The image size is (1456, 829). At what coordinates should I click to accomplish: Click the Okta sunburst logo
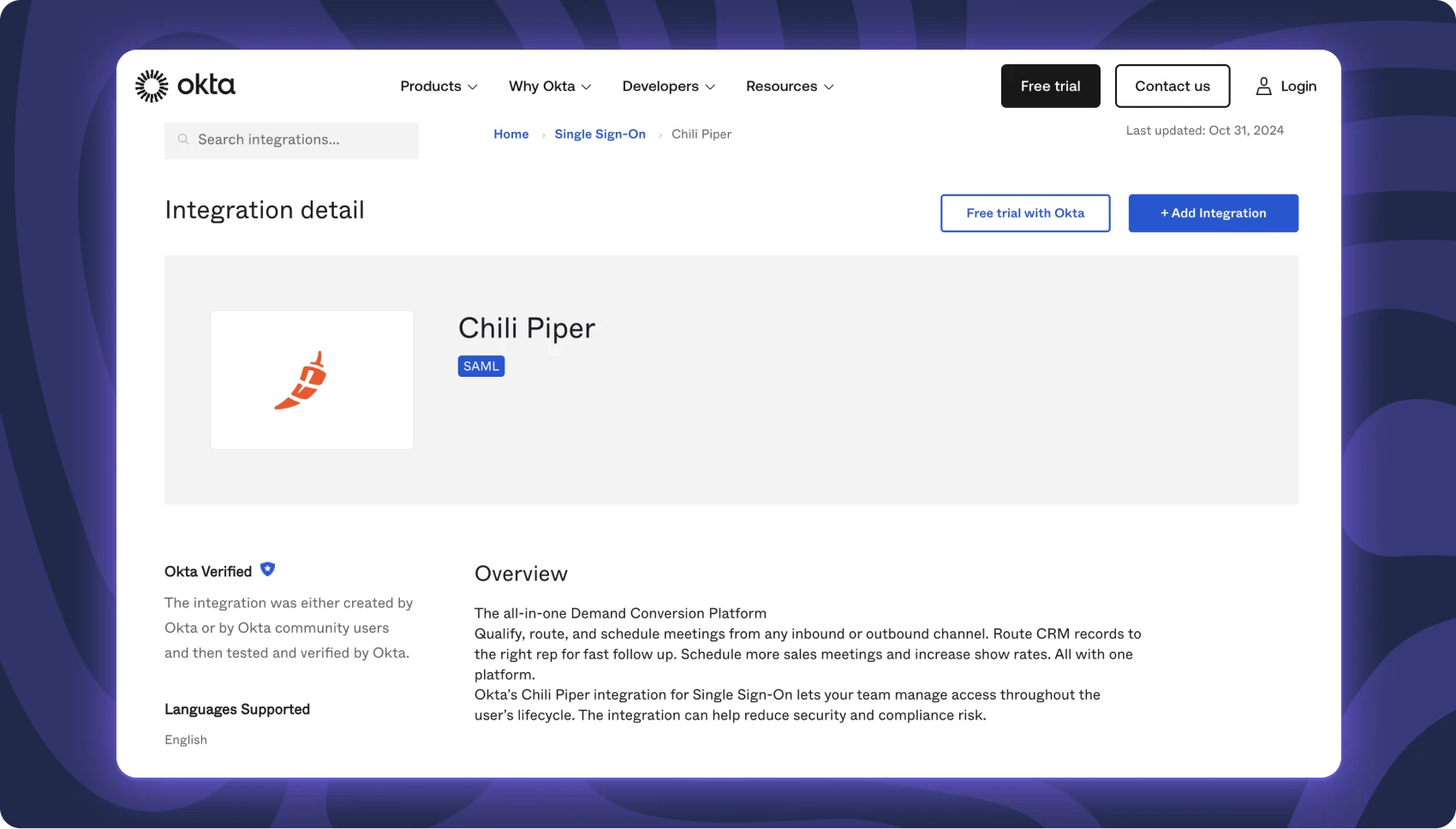point(152,86)
